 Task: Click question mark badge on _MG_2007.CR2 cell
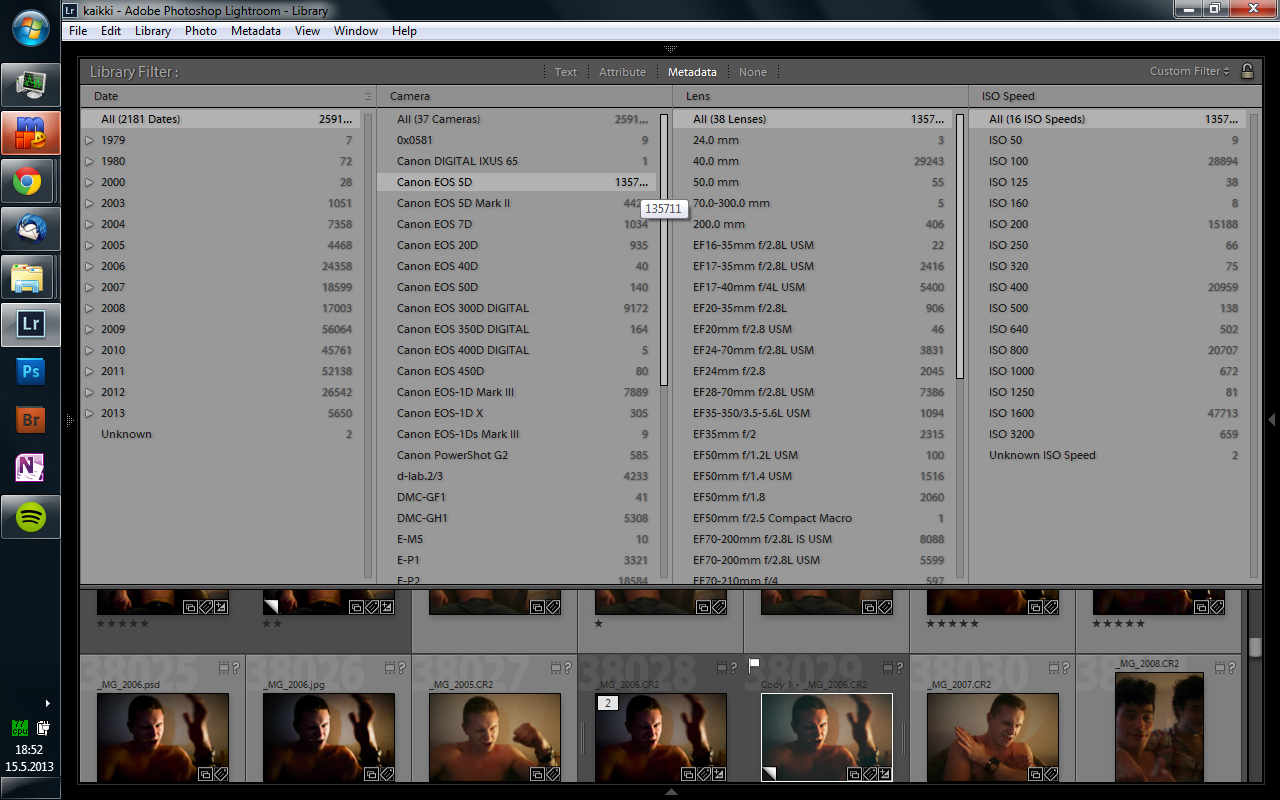pyautogui.click(x=1066, y=668)
